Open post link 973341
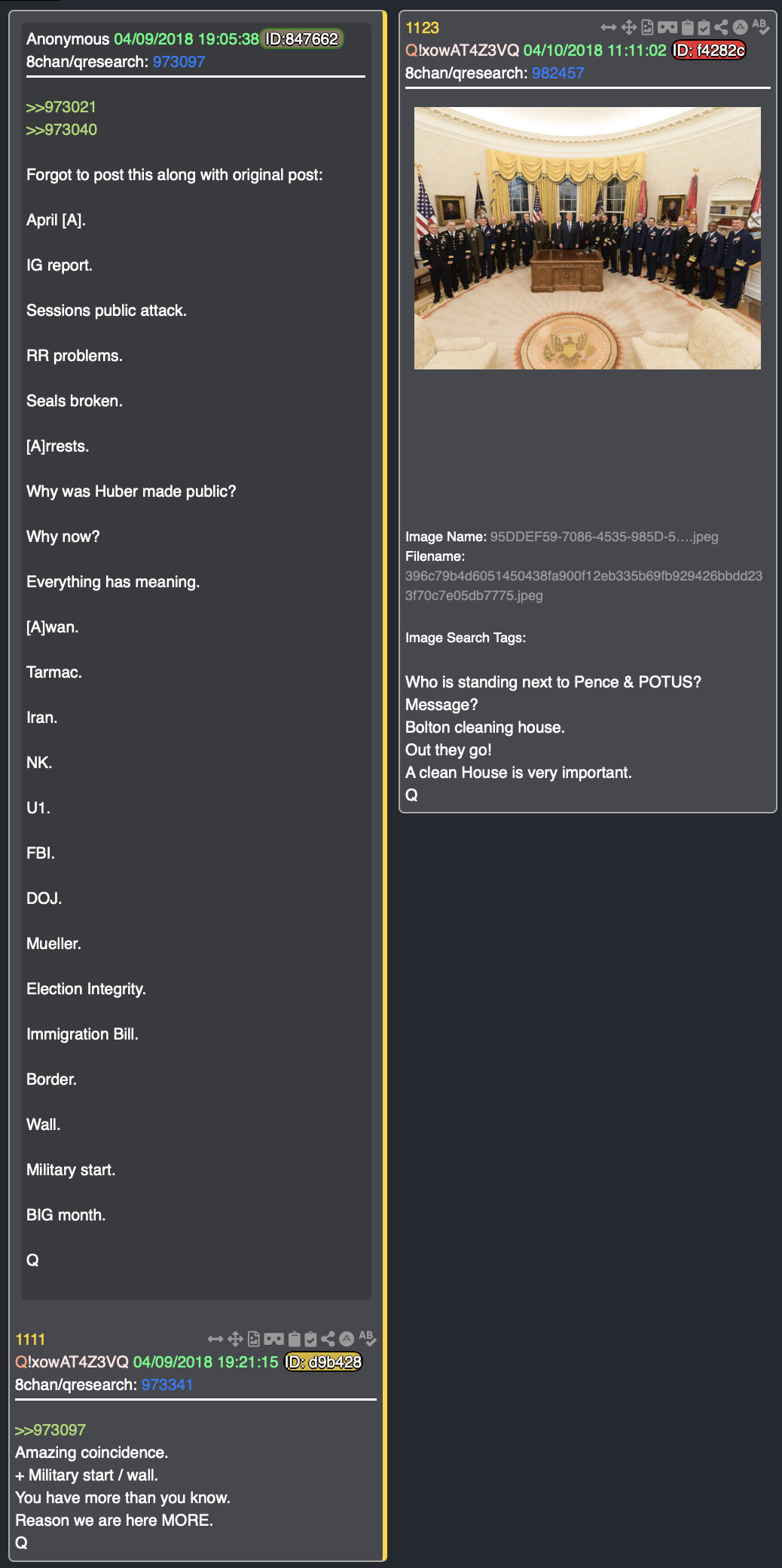Screen dimensions: 782x1568 [x=167, y=1385]
